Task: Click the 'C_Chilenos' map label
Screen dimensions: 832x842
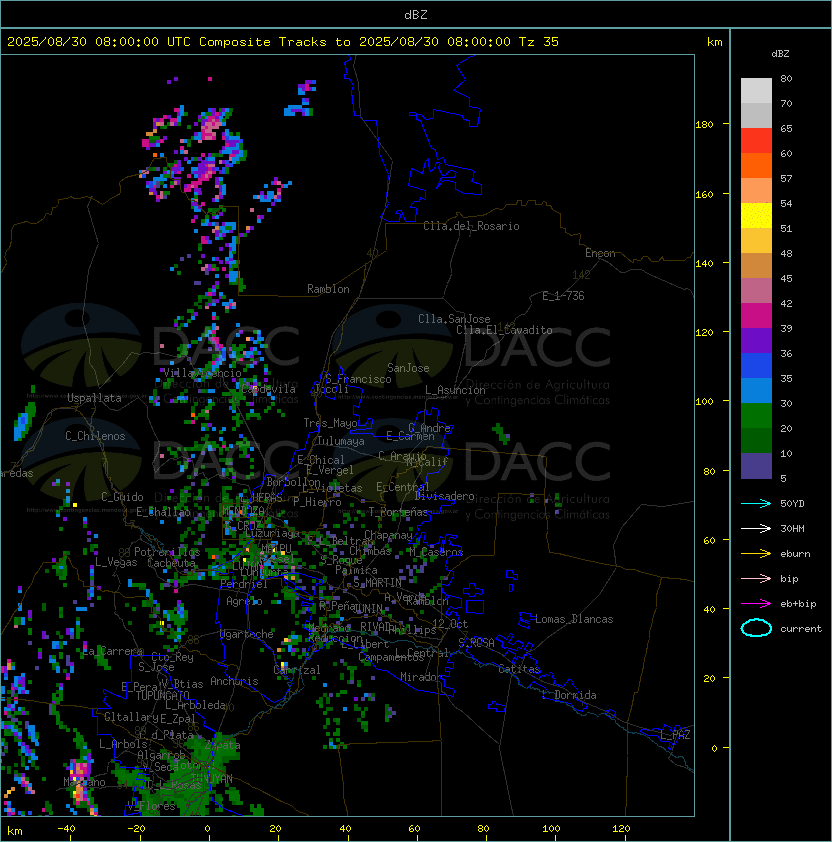Action: click(x=95, y=436)
